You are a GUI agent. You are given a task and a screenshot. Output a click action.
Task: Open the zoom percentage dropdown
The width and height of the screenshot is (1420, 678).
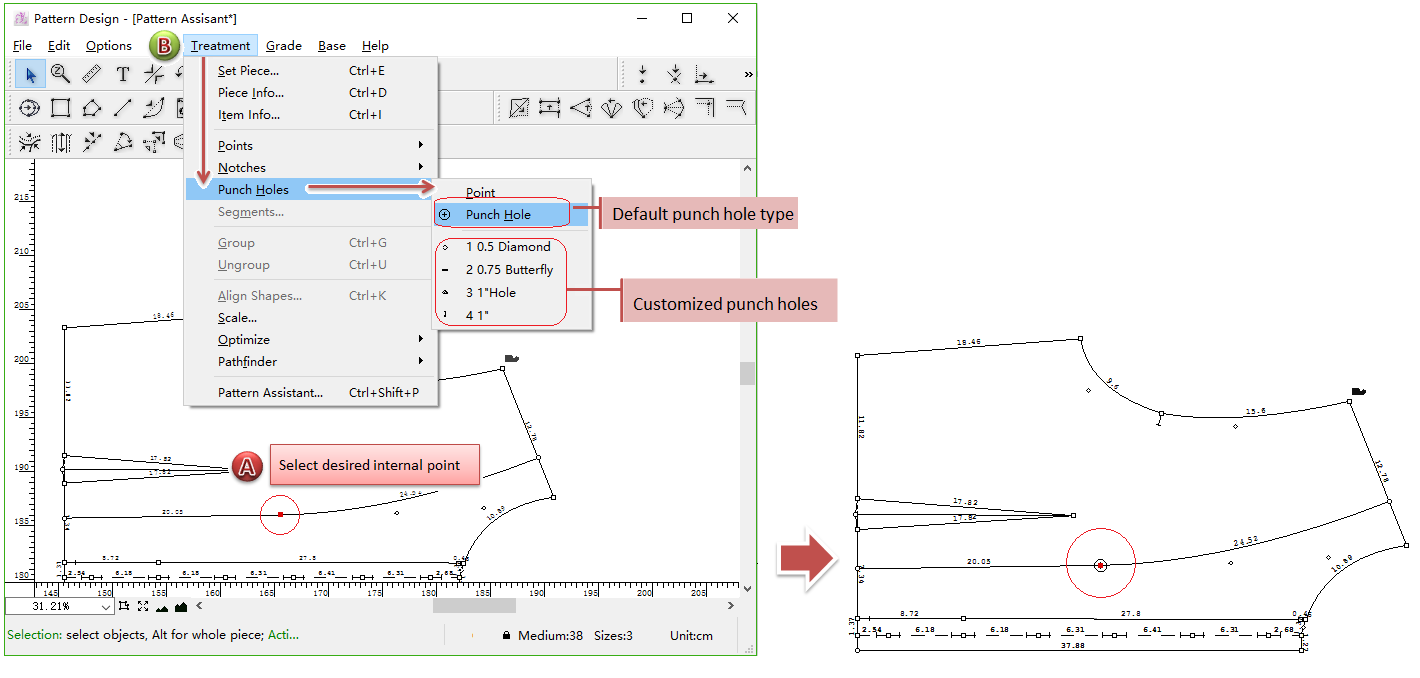106,607
